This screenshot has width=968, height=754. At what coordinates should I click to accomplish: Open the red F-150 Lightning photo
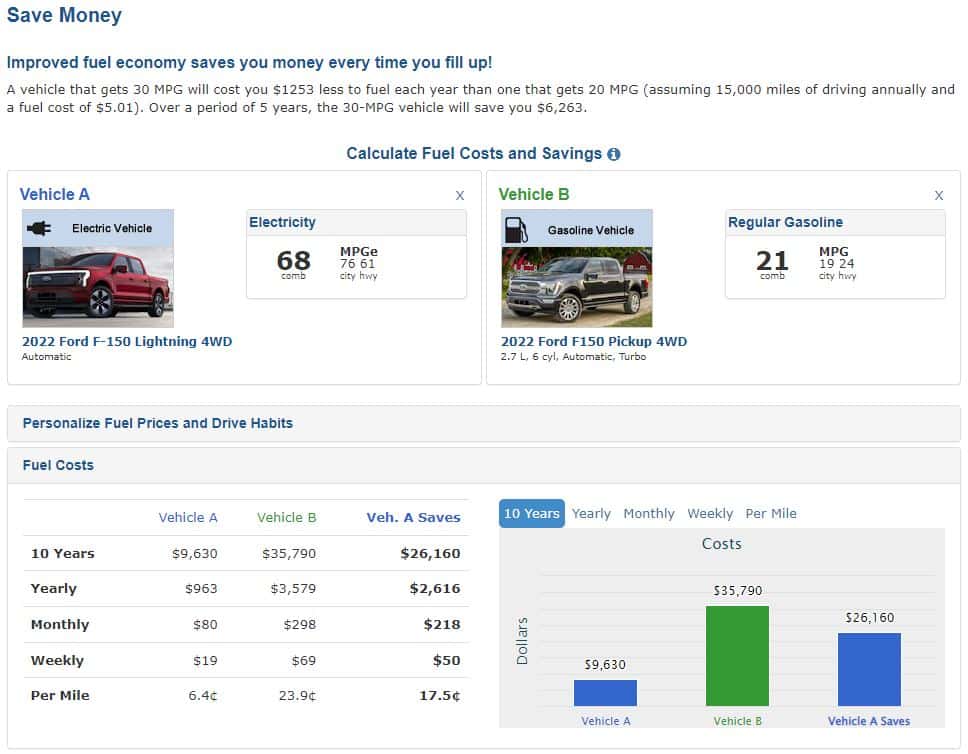click(98, 287)
